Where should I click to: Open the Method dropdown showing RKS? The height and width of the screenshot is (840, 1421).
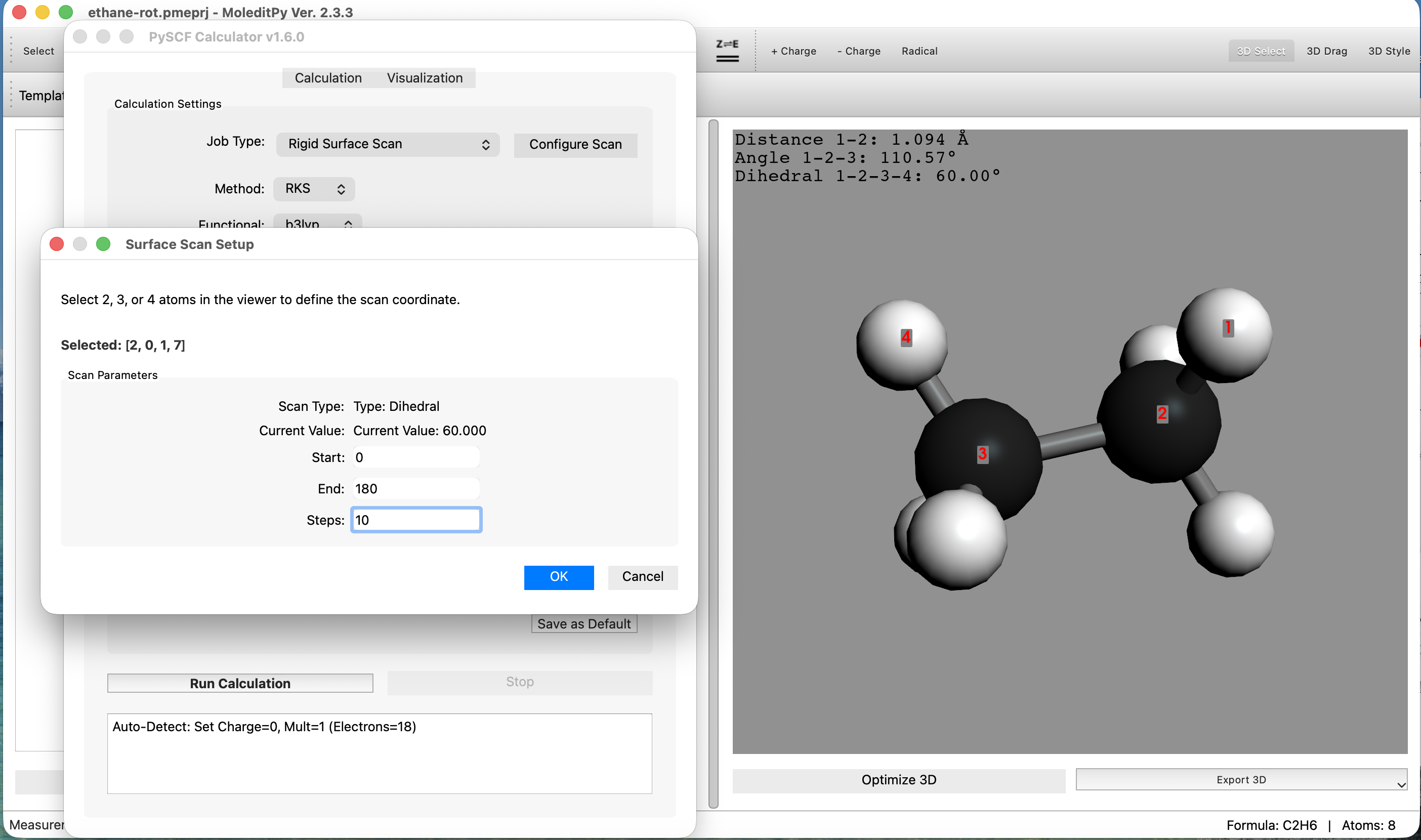coord(314,188)
